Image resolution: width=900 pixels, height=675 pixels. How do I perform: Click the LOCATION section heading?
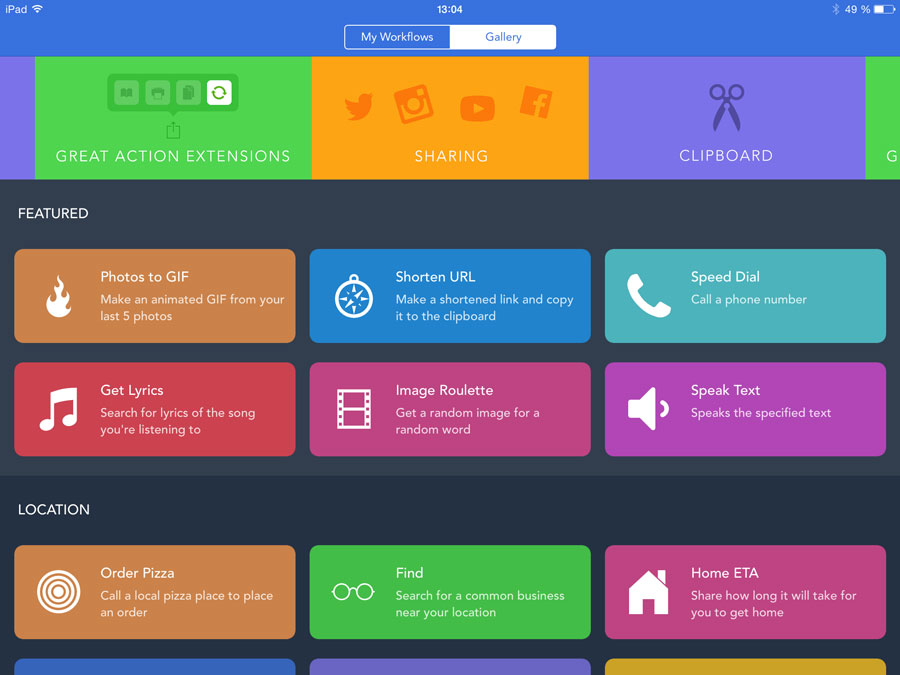(53, 510)
